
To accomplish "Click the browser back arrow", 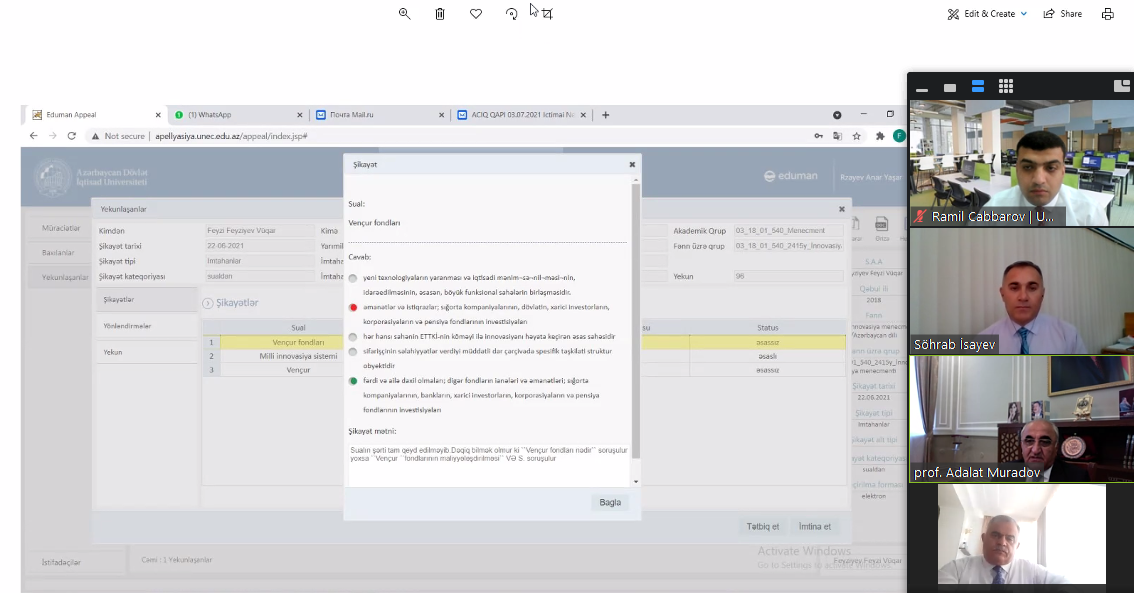I will click(x=33, y=135).
